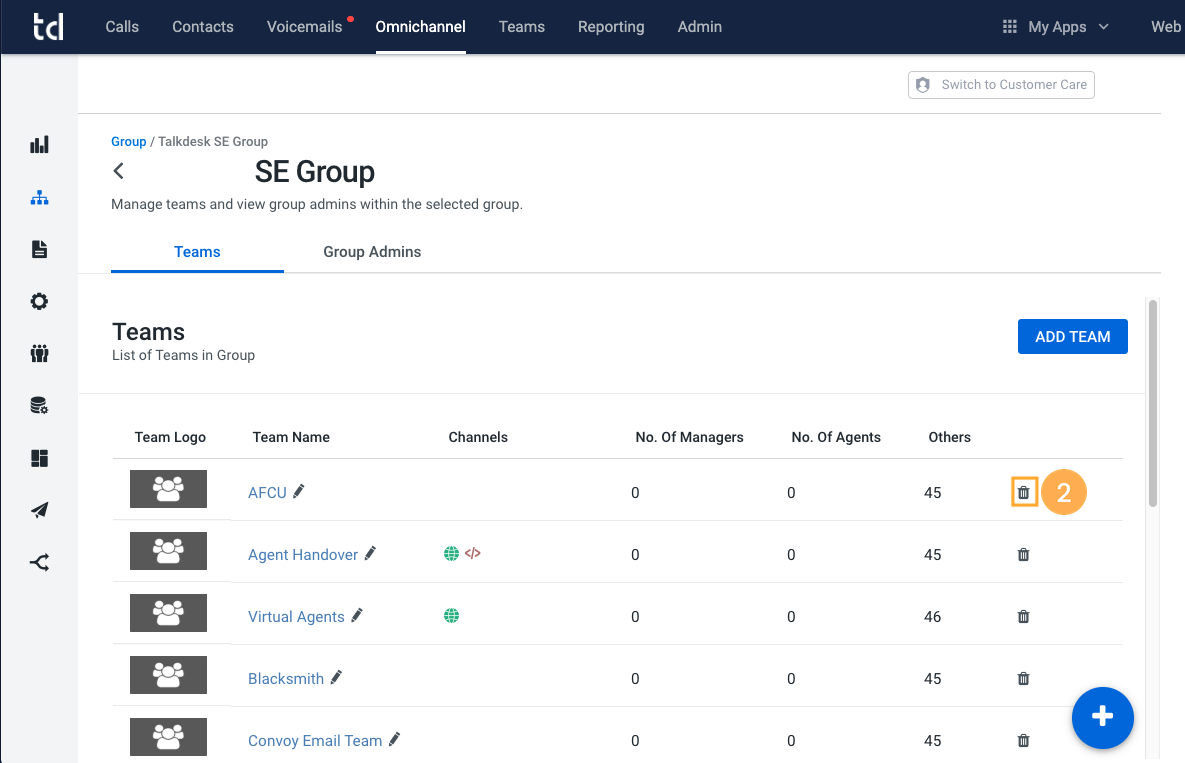Click the Team Logo column header
This screenshot has width=1185, height=763.
(170, 437)
